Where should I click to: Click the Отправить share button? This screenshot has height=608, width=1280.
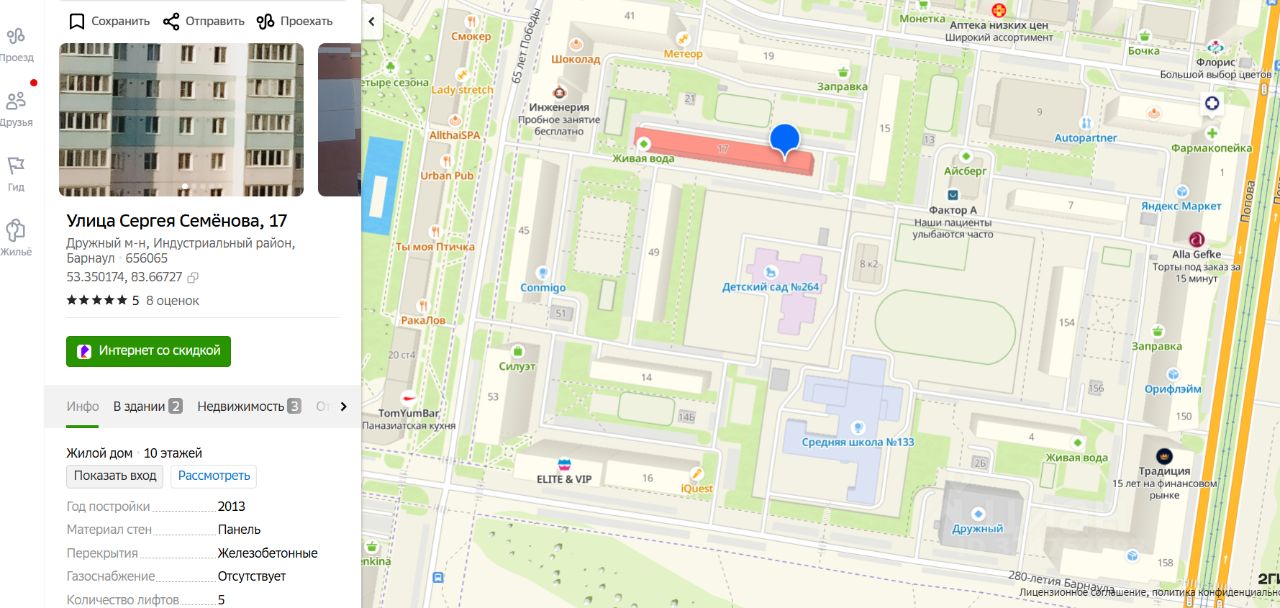(204, 21)
